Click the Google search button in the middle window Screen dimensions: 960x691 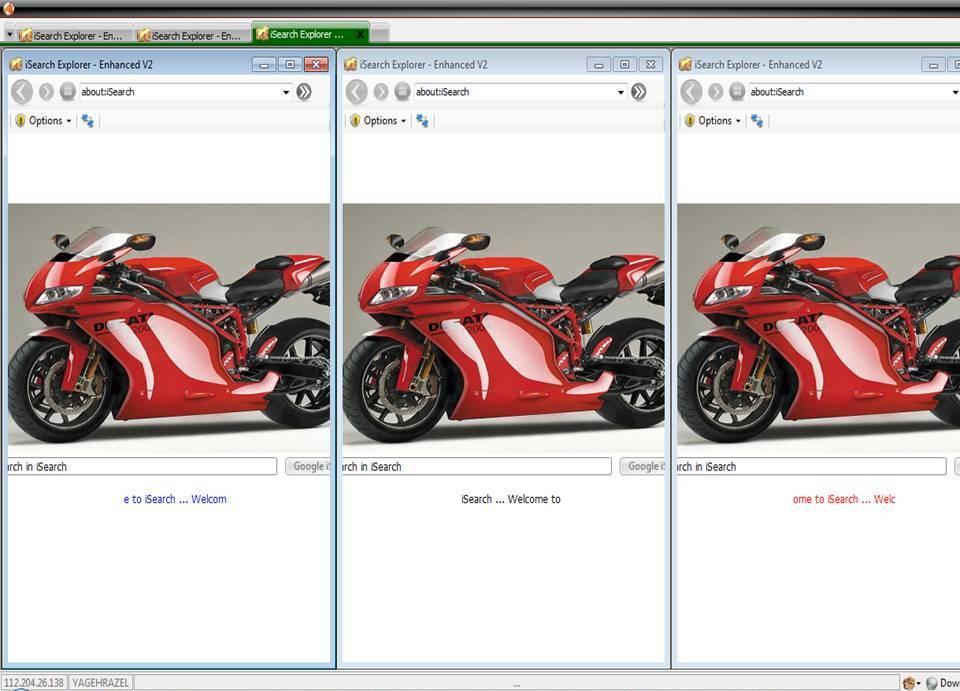642,466
